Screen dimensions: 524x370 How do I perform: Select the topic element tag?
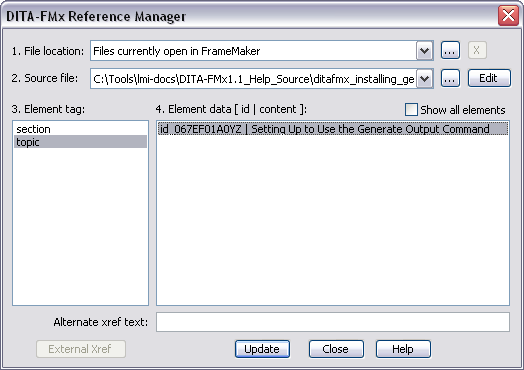80,142
